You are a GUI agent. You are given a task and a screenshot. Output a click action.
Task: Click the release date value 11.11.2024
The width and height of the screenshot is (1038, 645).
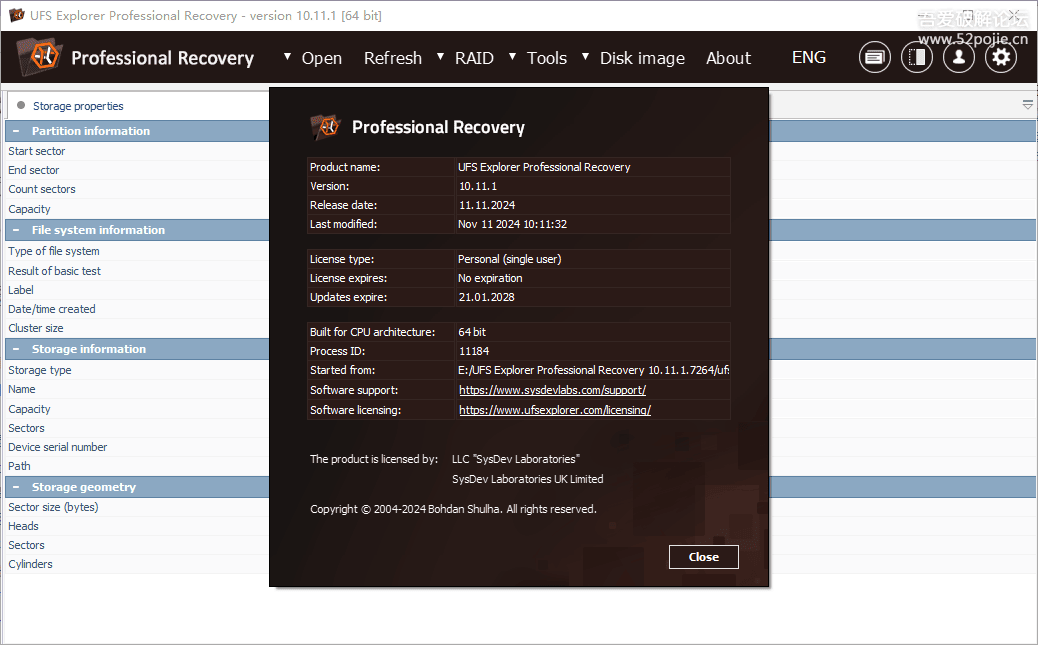(487, 205)
